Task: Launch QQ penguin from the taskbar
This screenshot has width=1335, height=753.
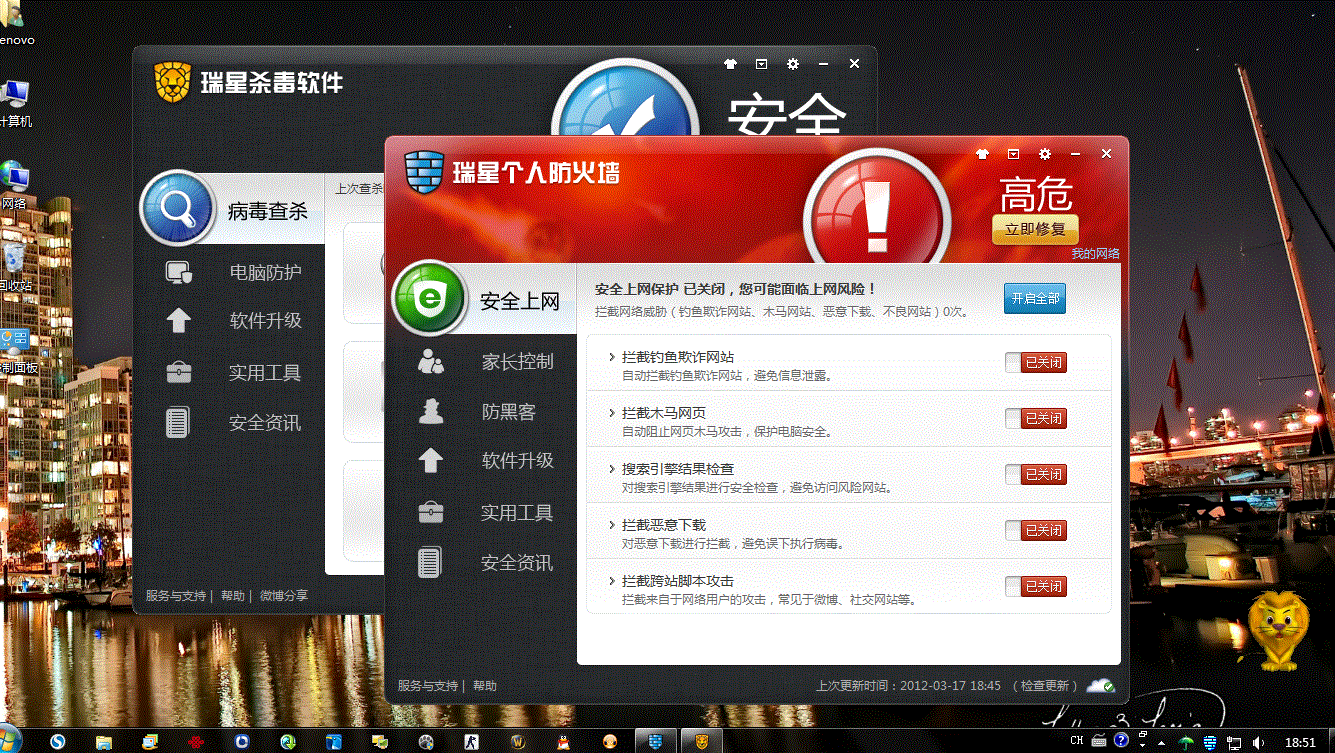Action: click(564, 741)
